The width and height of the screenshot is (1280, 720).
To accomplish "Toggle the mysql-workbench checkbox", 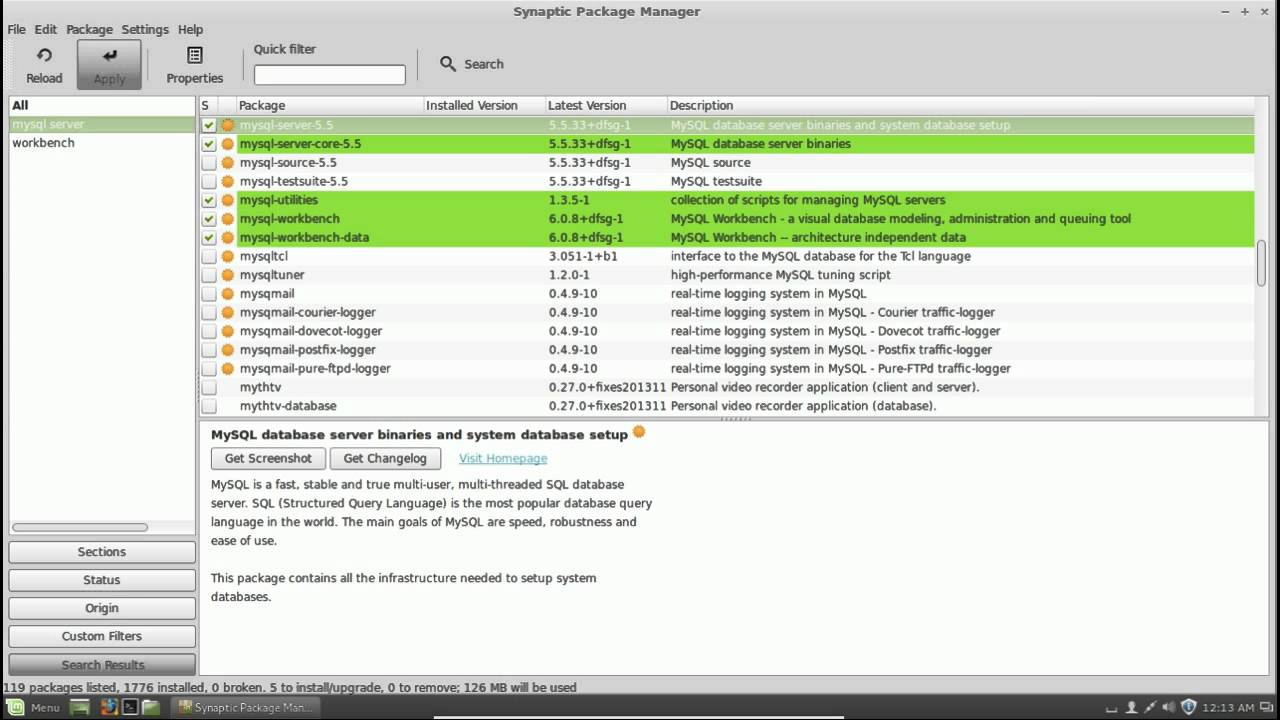I will 209,219.
